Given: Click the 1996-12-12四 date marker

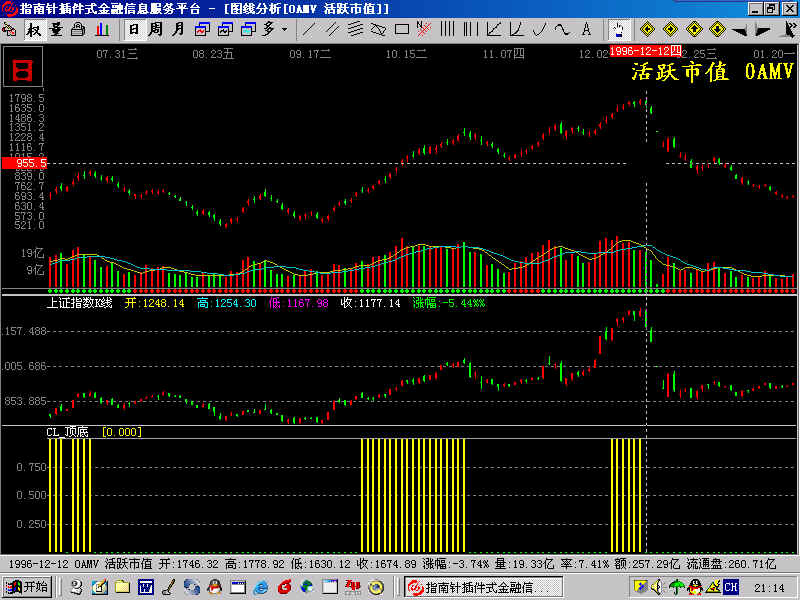Looking at the screenshot, I should coord(645,51).
